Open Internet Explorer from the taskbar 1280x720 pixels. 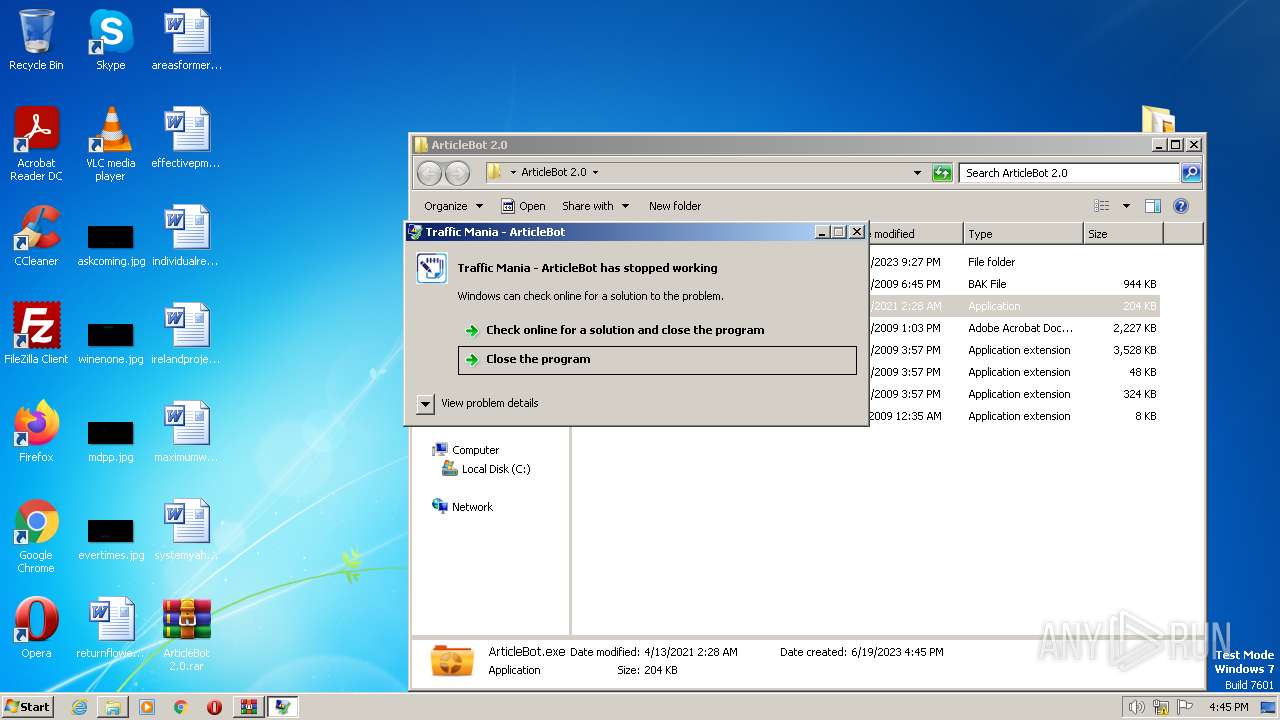(79, 707)
